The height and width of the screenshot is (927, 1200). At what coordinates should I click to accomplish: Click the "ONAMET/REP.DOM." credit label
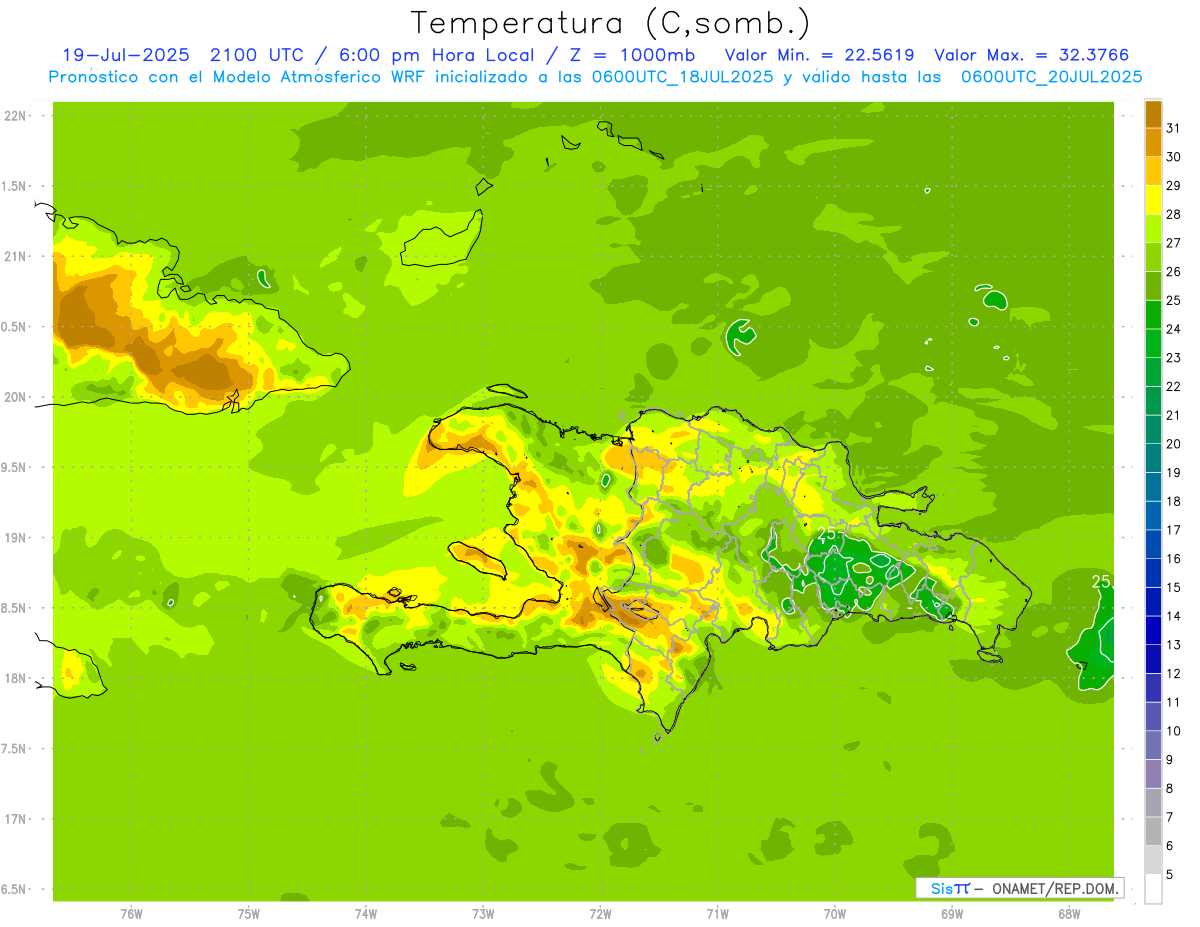click(1054, 888)
